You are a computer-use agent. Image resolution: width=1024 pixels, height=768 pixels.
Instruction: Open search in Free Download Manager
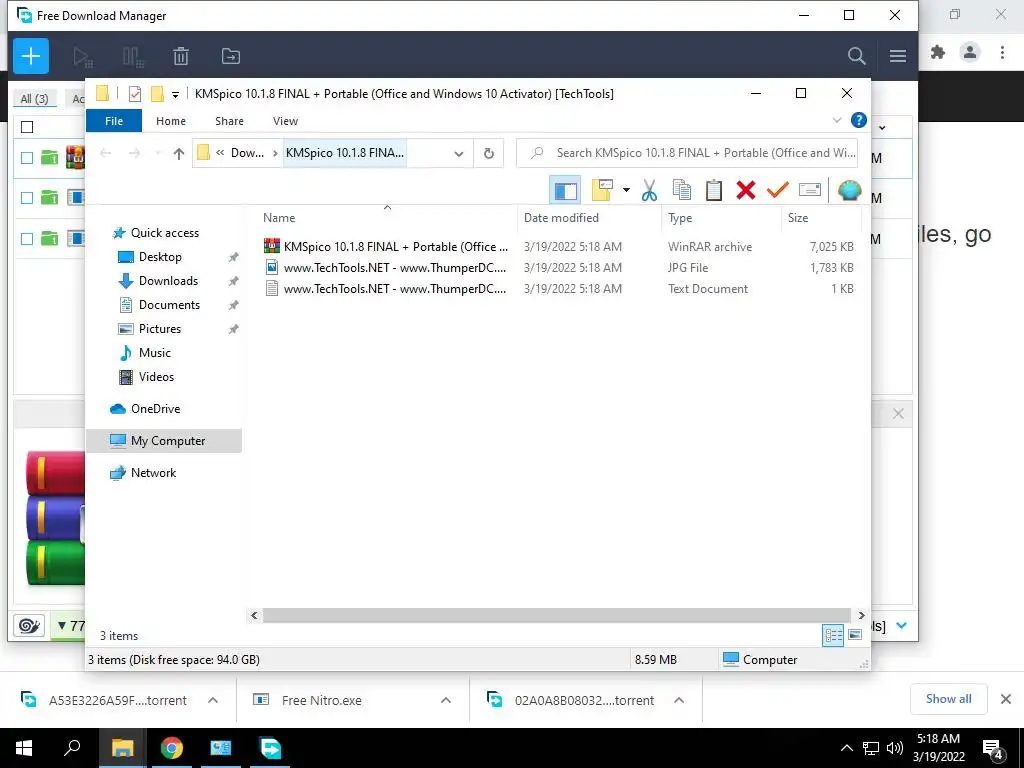(x=856, y=56)
